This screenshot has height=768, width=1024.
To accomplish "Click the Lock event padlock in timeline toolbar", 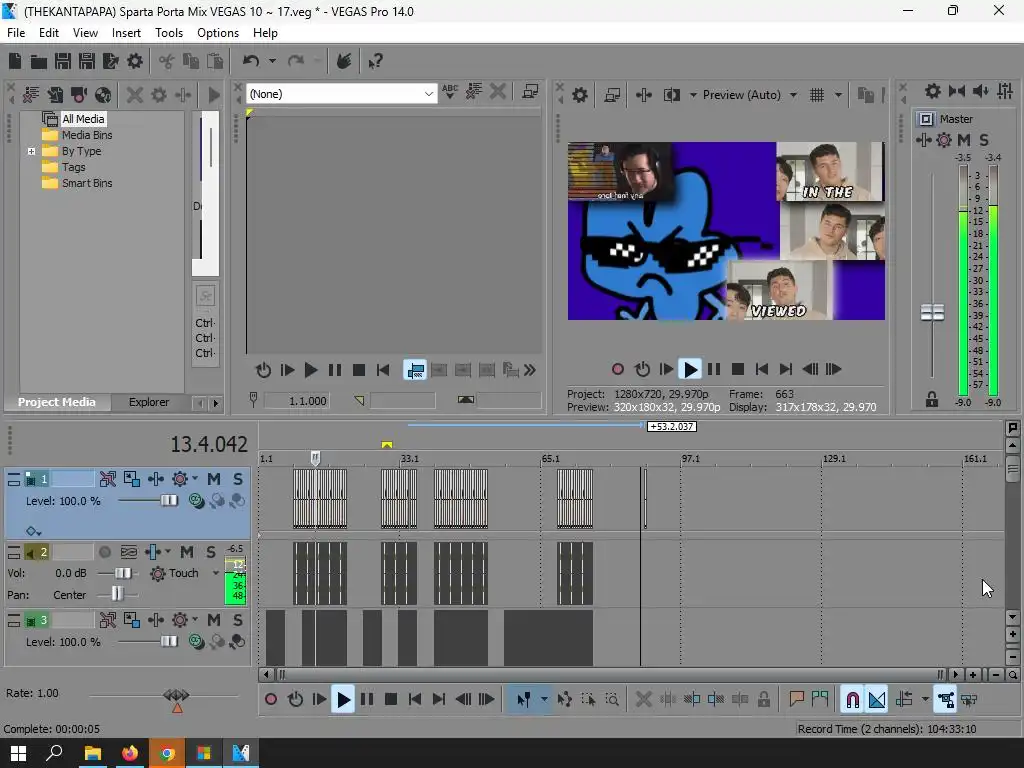I will point(763,699).
